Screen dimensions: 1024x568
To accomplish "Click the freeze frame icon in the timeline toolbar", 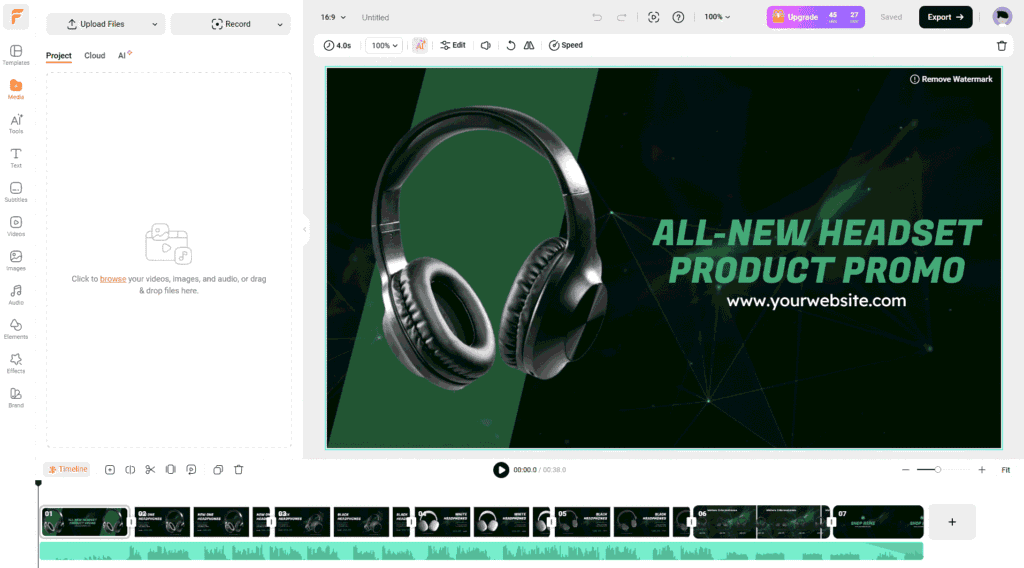I will (x=170, y=469).
